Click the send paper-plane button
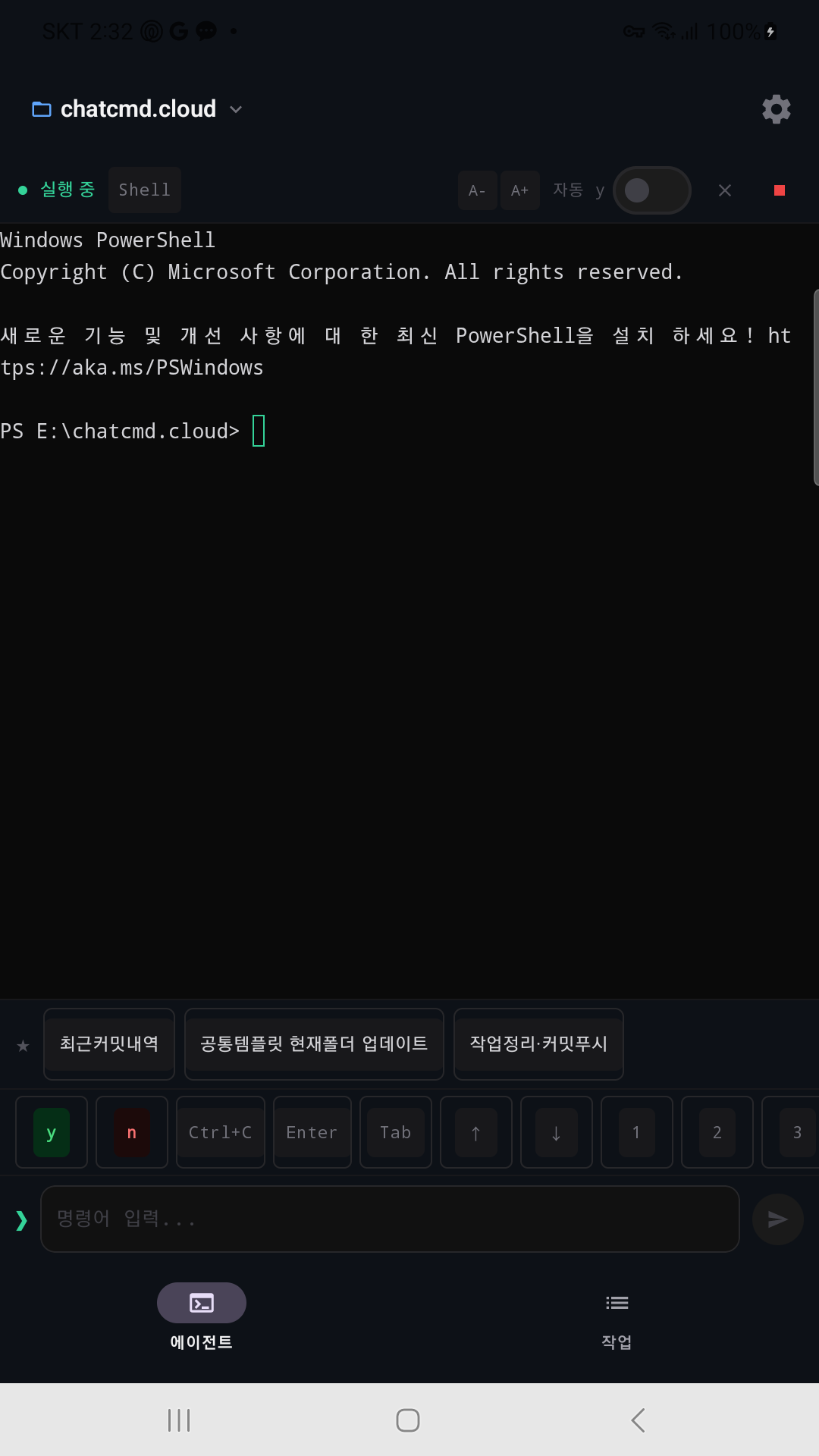This screenshot has width=819, height=1456. [x=778, y=1219]
